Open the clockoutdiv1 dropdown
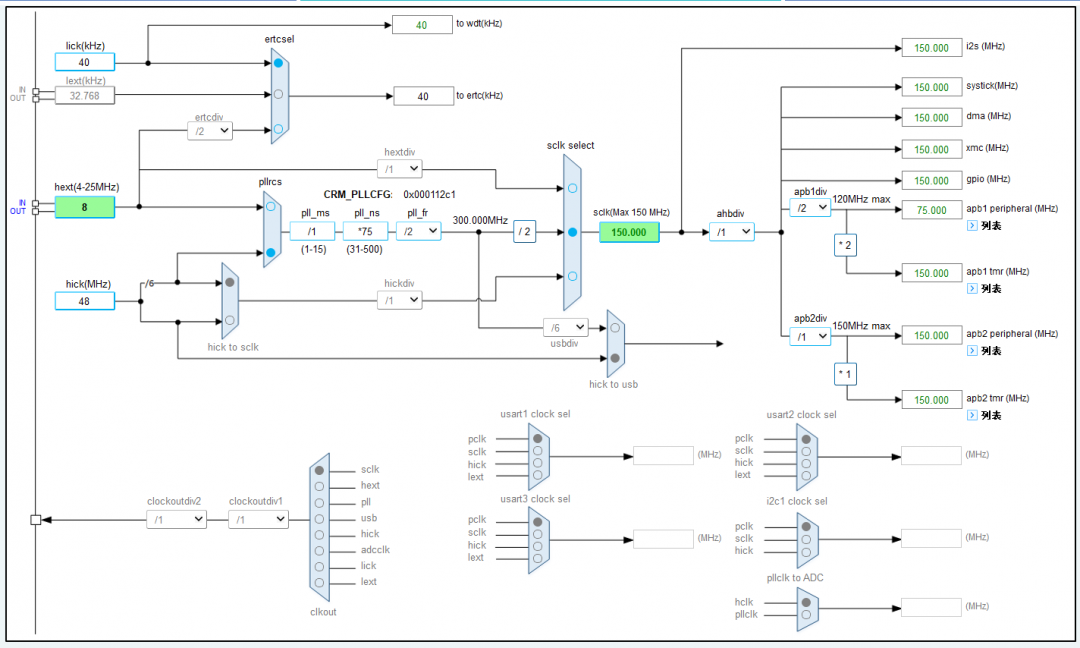This screenshot has width=1080, height=648. (258, 519)
